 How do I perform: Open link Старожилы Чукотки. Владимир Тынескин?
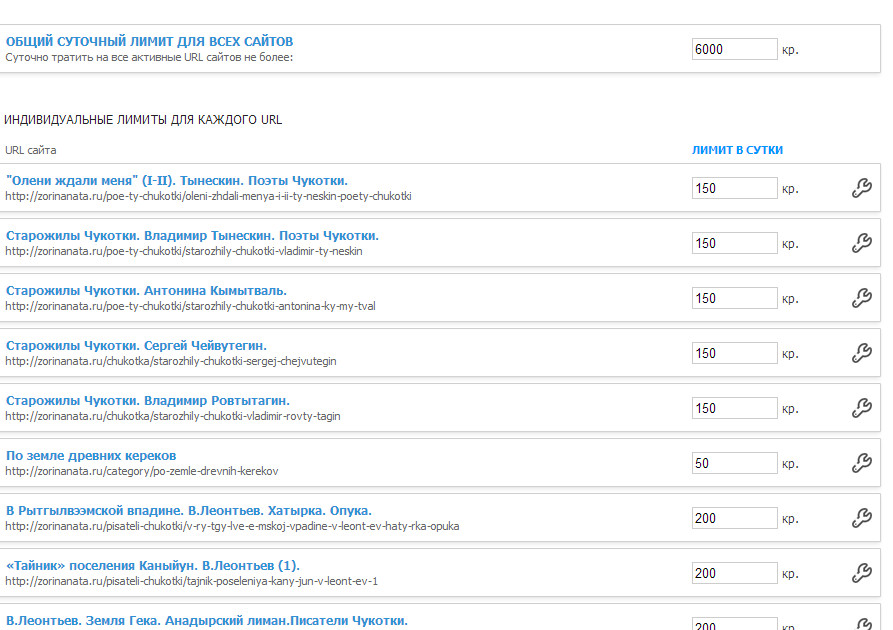pos(192,236)
